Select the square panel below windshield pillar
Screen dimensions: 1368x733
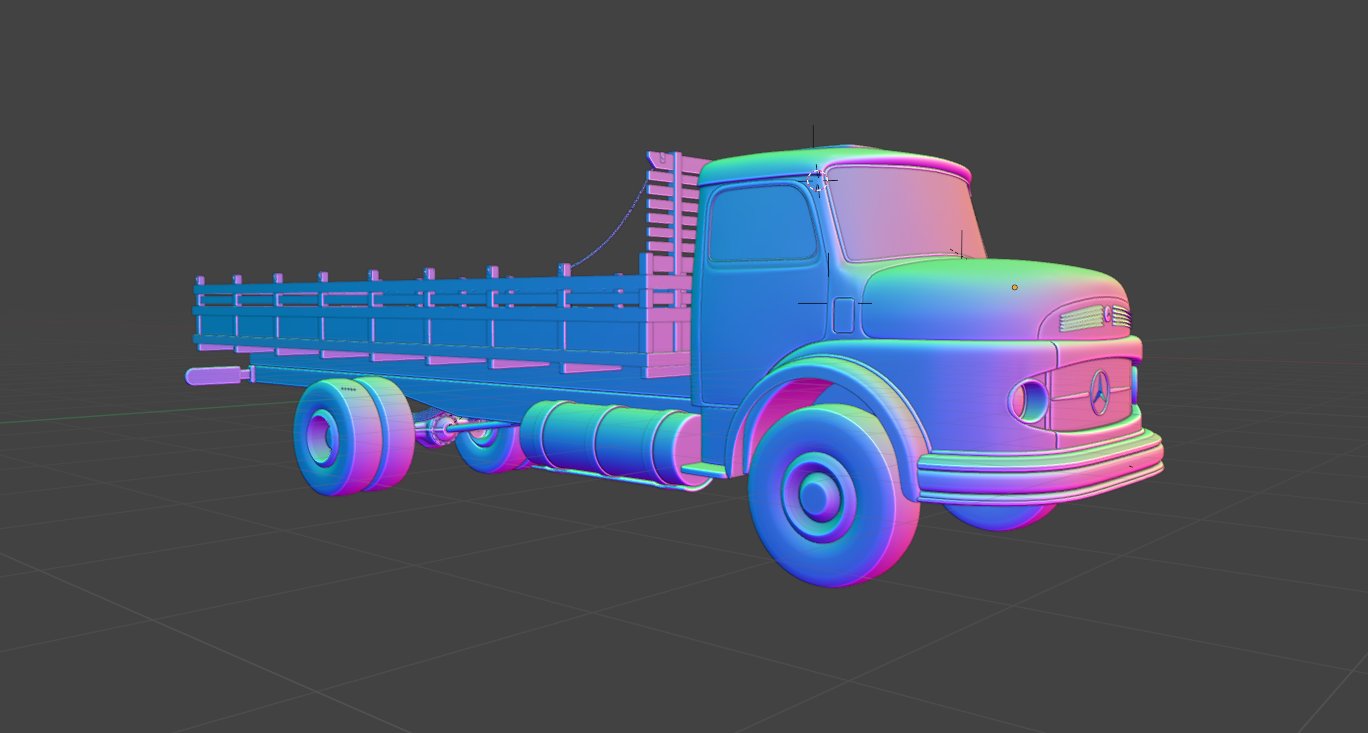pyautogui.click(x=843, y=315)
